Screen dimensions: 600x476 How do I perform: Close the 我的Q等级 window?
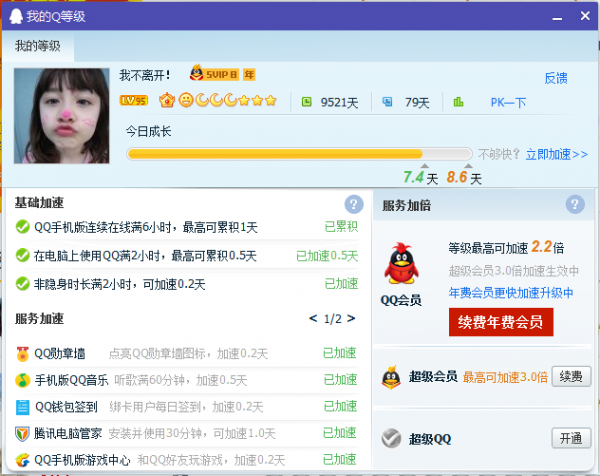pos(585,16)
